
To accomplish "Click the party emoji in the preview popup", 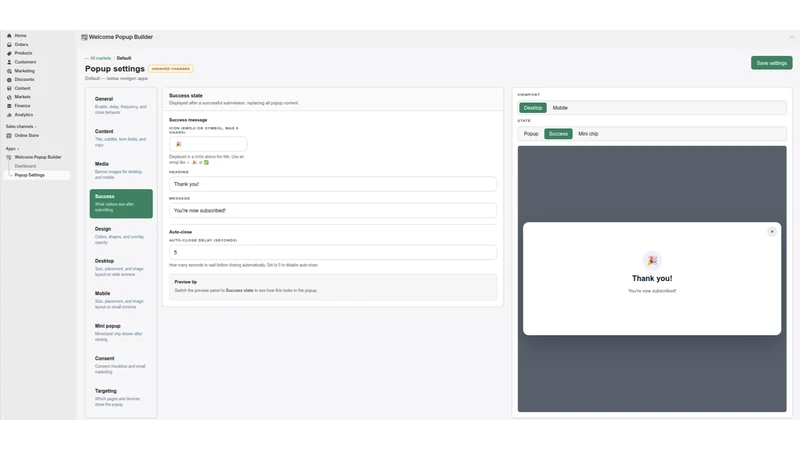I will pos(652,261).
